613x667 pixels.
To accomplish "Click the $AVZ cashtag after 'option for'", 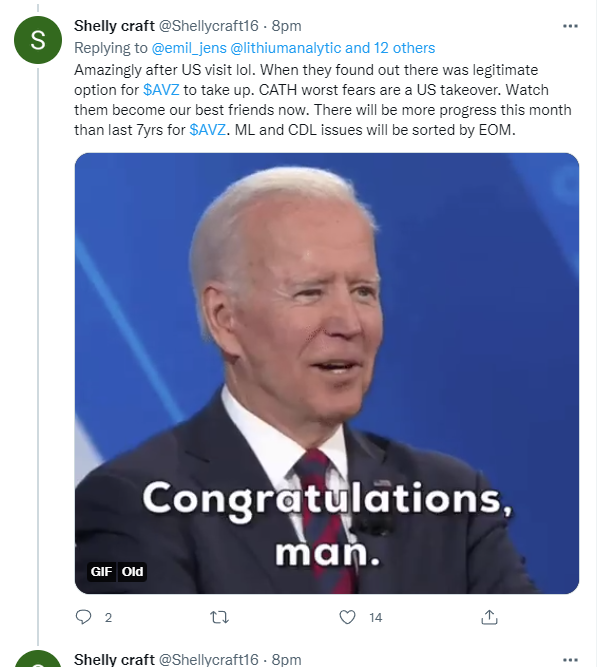I will pyautogui.click(x=161, y=90).
